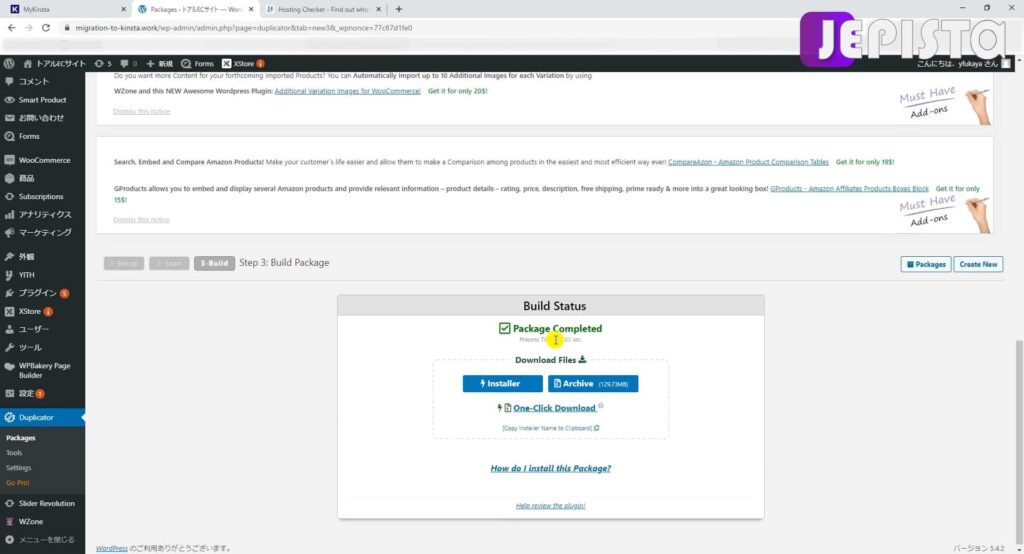Open Smart Product sidebar item
Screen dimensions: 1024x554
(42, 100)
